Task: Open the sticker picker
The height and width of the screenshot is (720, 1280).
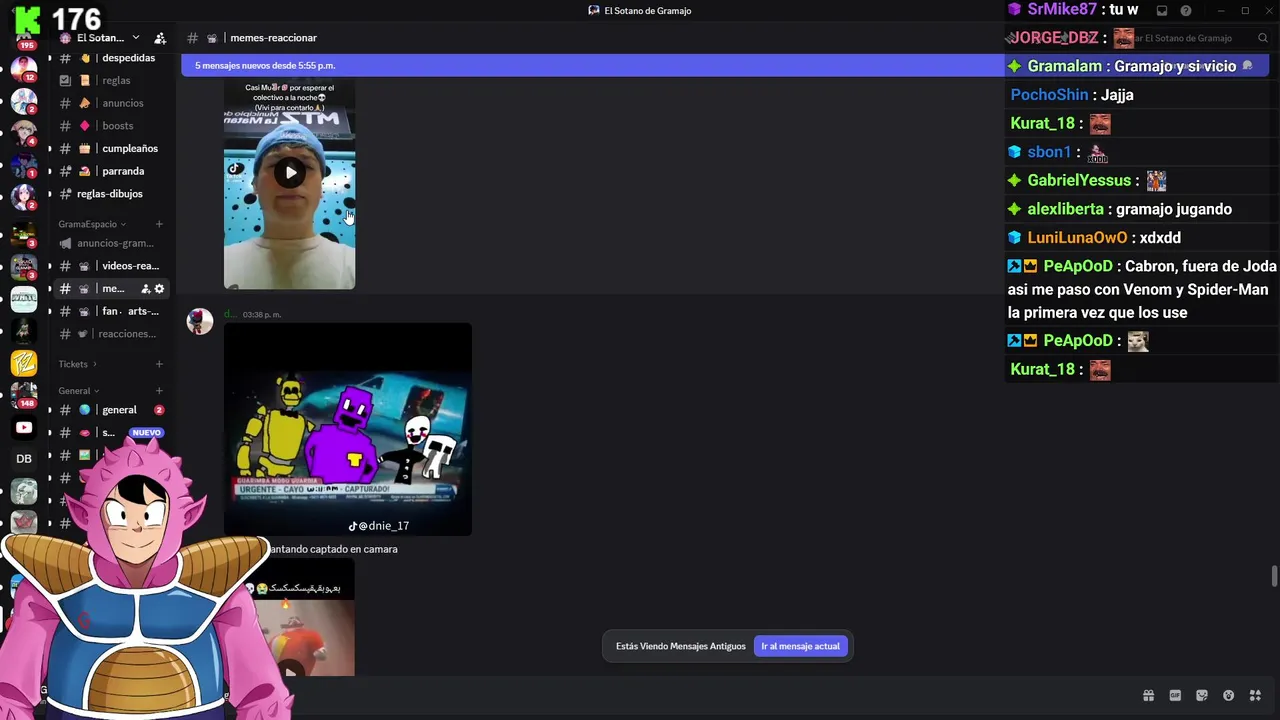Action: (x=1202, y=696)
